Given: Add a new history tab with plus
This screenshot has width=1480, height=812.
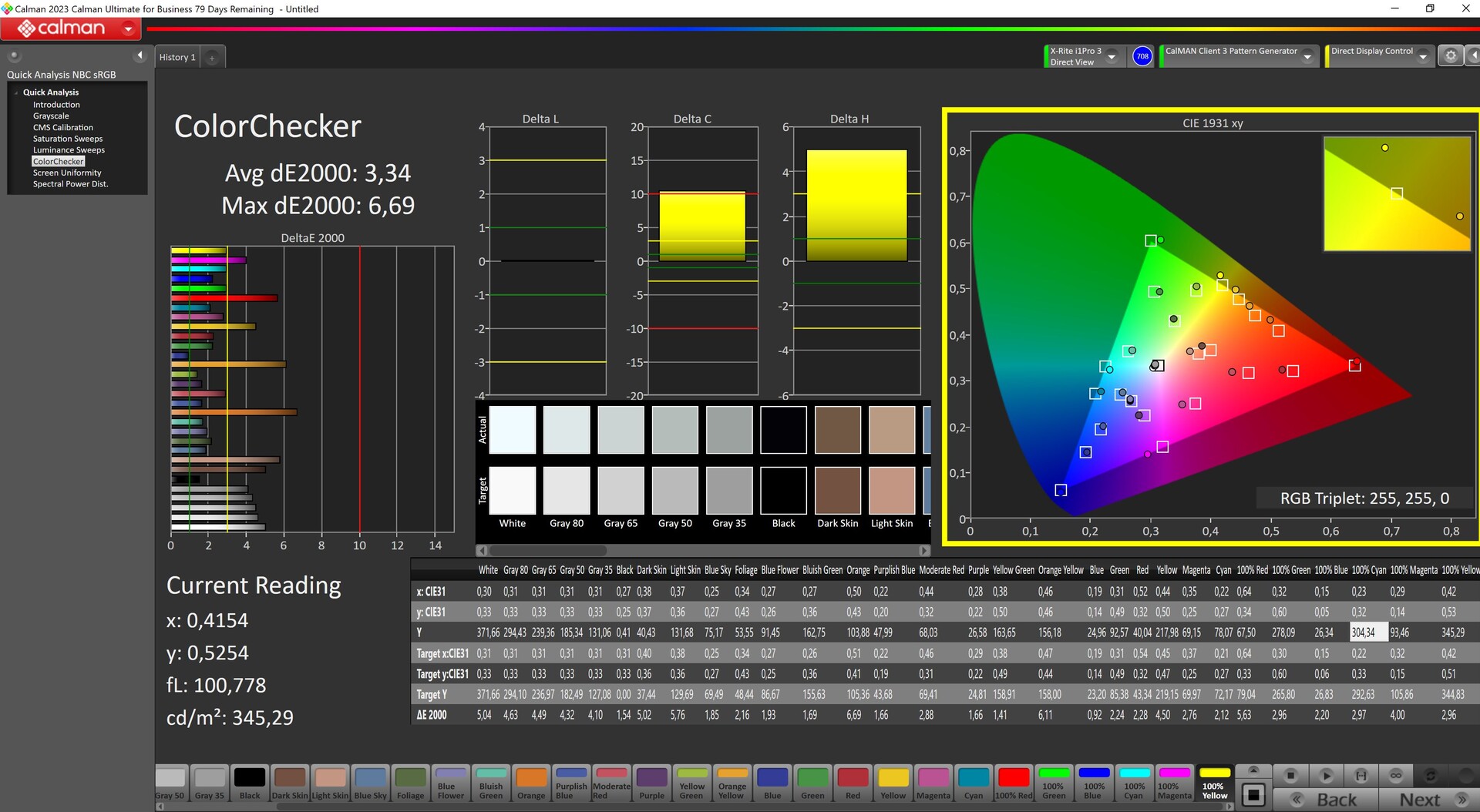Looking at the screenshot, I should (212, 58).
